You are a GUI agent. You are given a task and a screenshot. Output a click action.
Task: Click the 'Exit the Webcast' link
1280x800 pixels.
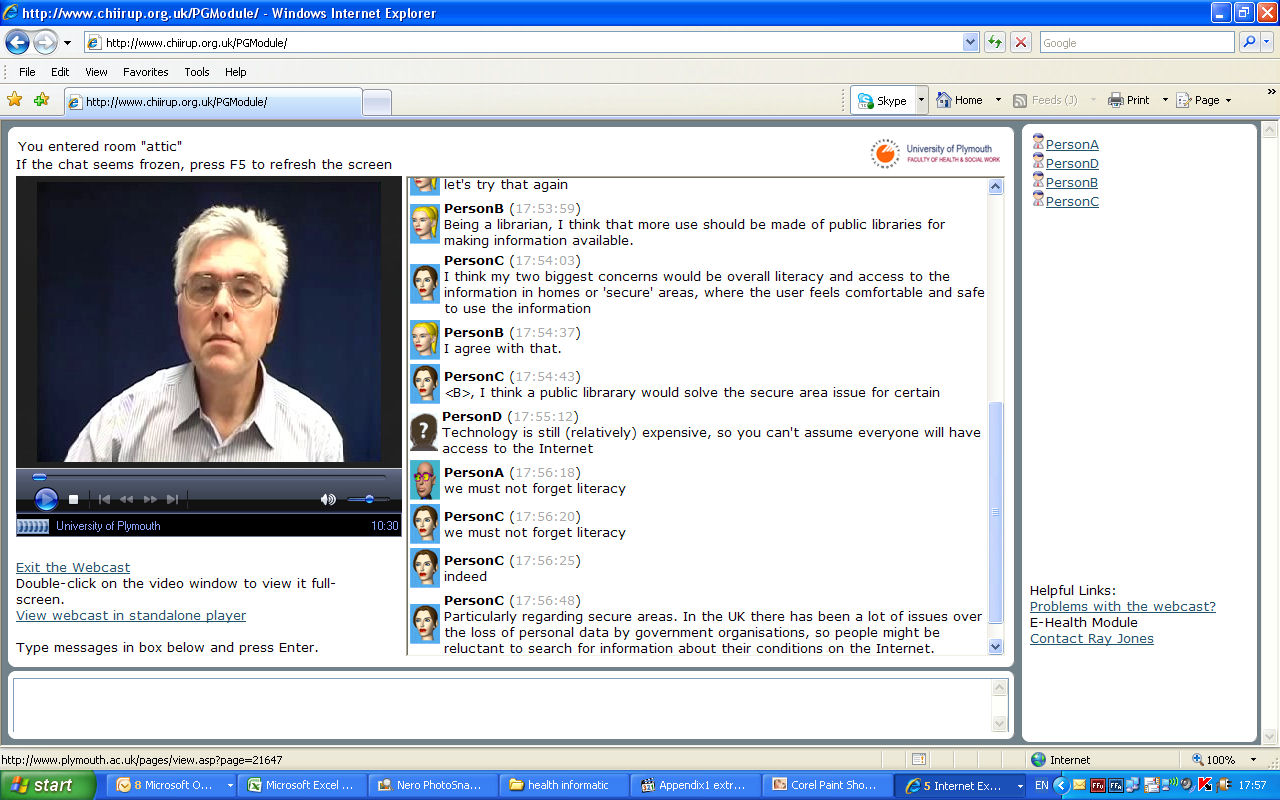(x=73, y=567)
